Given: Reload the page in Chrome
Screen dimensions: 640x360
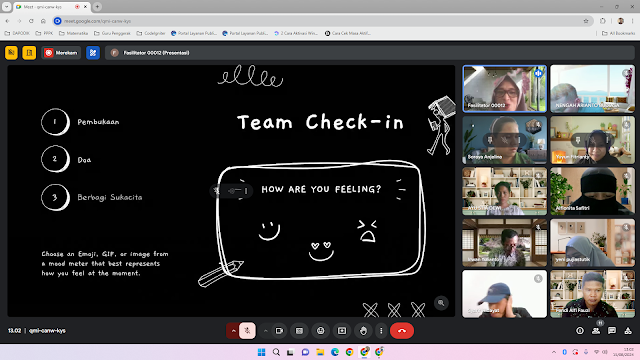Looking at the screenshot, I should coord(31,21).
